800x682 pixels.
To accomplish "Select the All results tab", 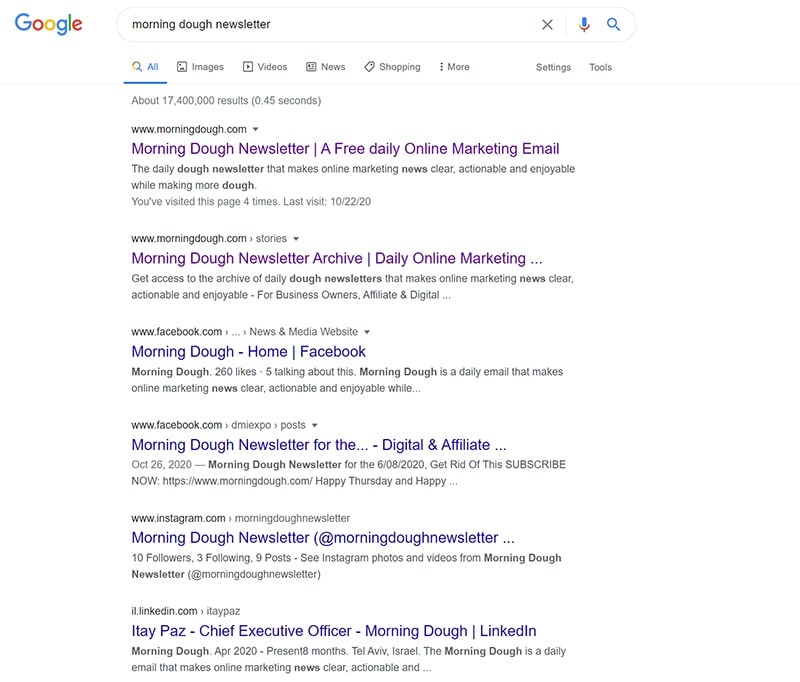I will point(145,67).
